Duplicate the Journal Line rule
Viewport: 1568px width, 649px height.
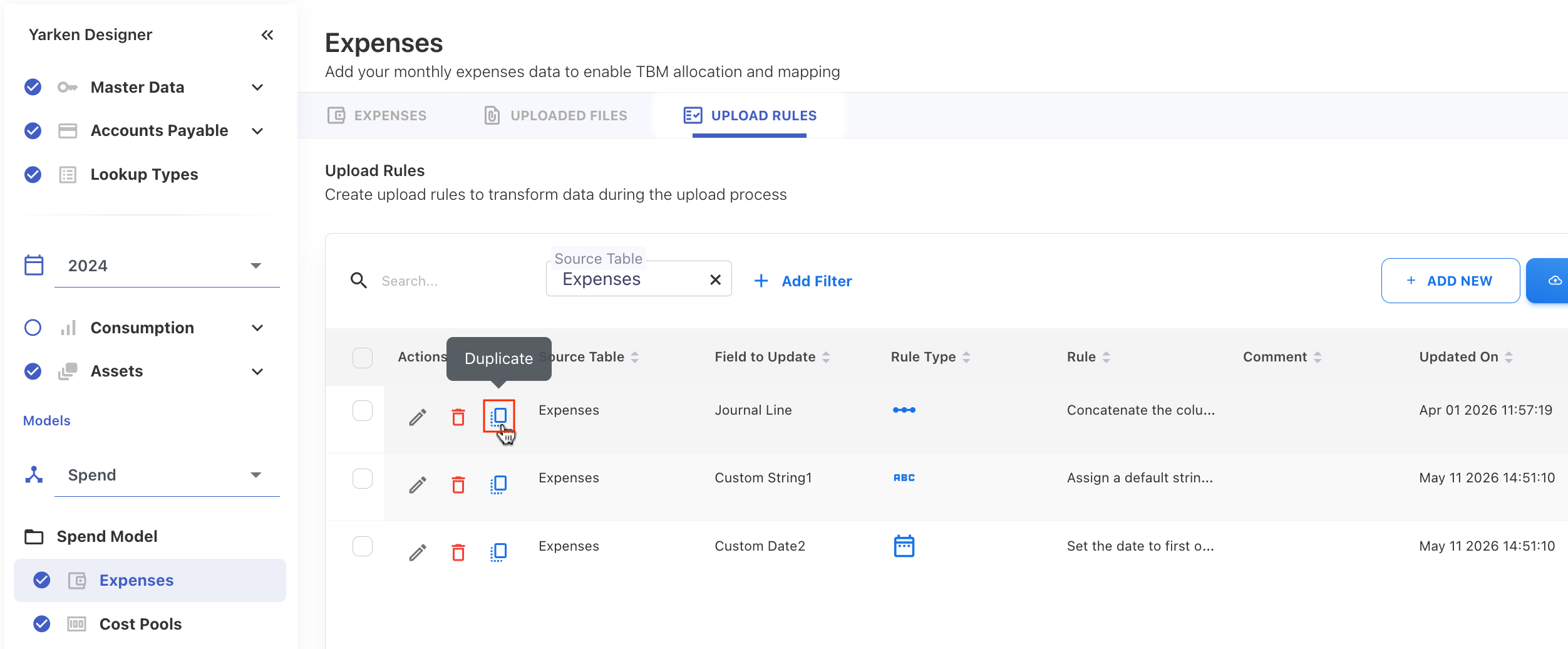click(499, 416)
